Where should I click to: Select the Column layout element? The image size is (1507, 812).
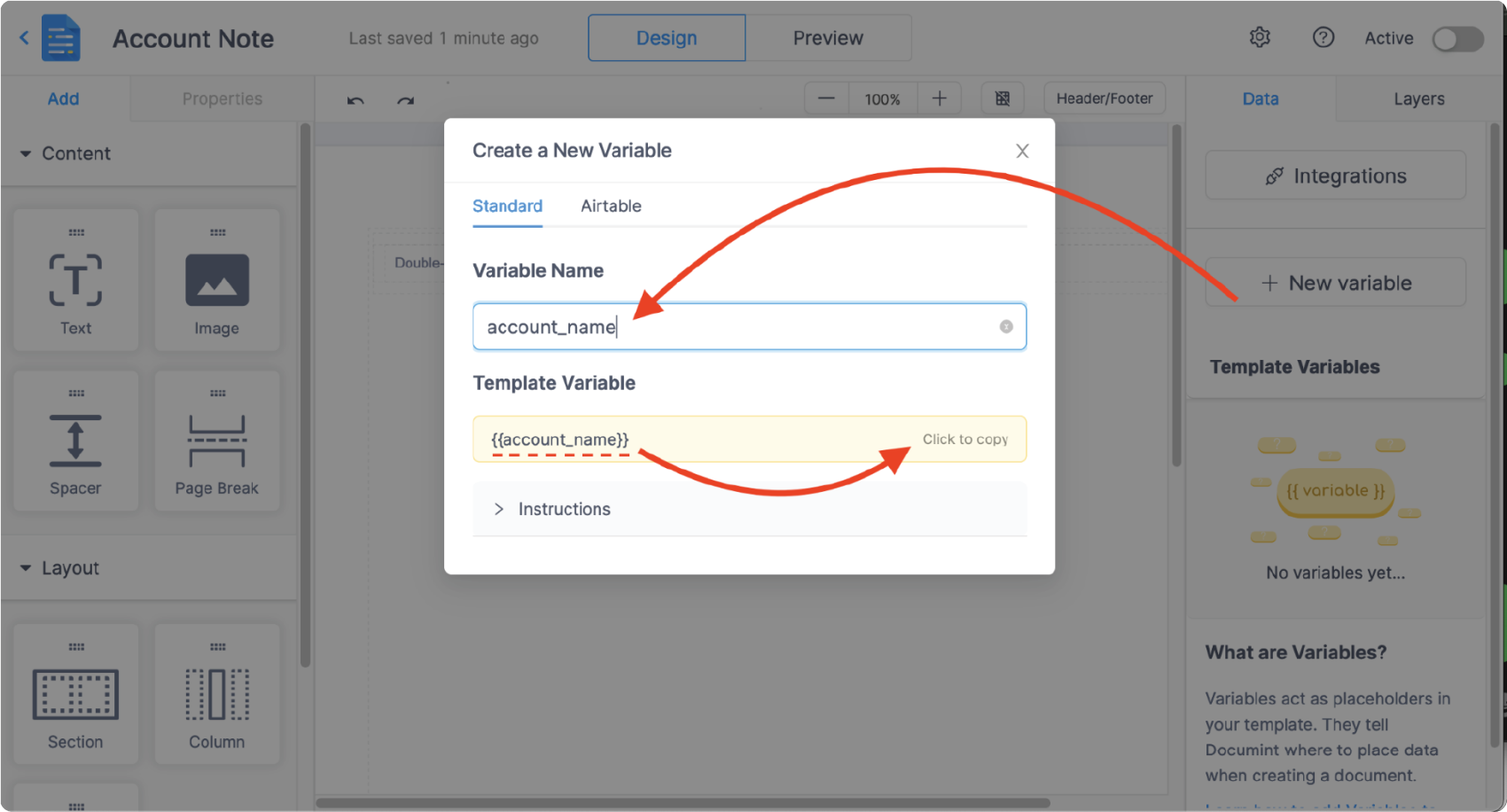click(217, 694)
